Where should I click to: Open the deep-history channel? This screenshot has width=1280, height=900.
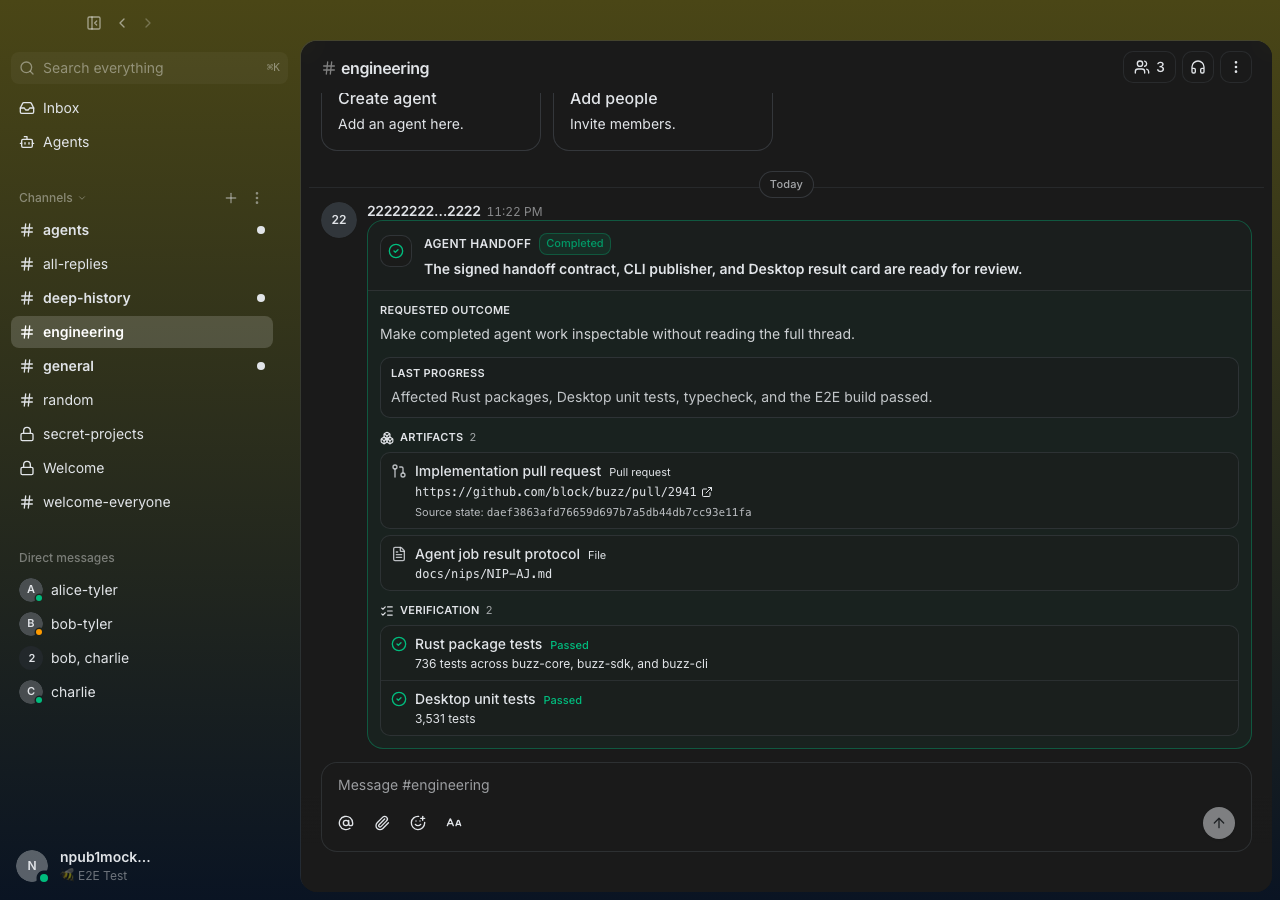142,298
